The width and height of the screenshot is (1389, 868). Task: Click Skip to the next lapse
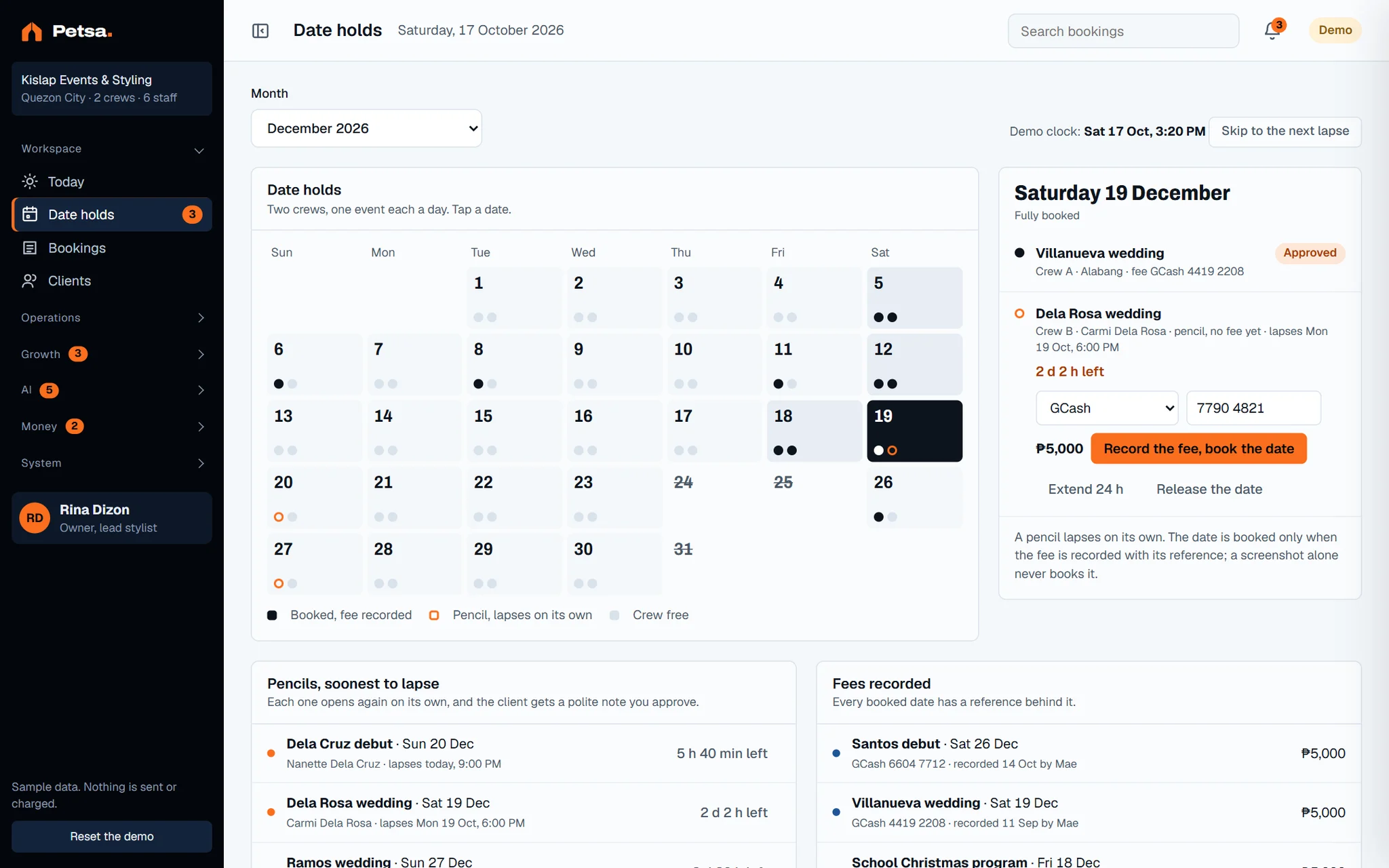(x=1285, y=131)
